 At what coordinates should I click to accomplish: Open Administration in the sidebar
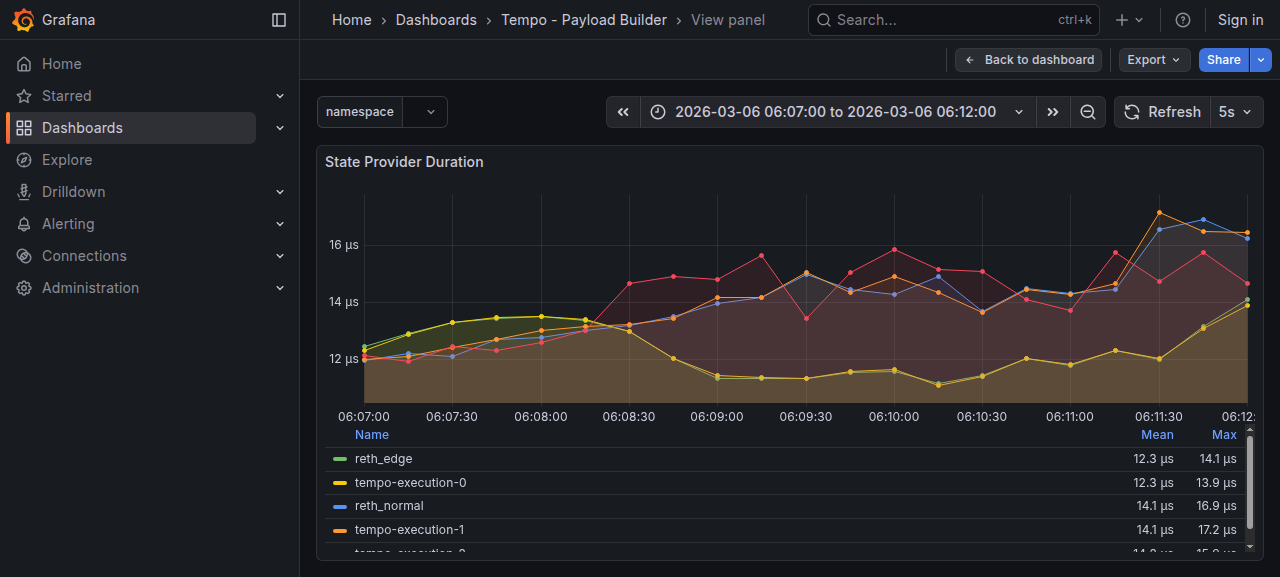pos(90,288)
